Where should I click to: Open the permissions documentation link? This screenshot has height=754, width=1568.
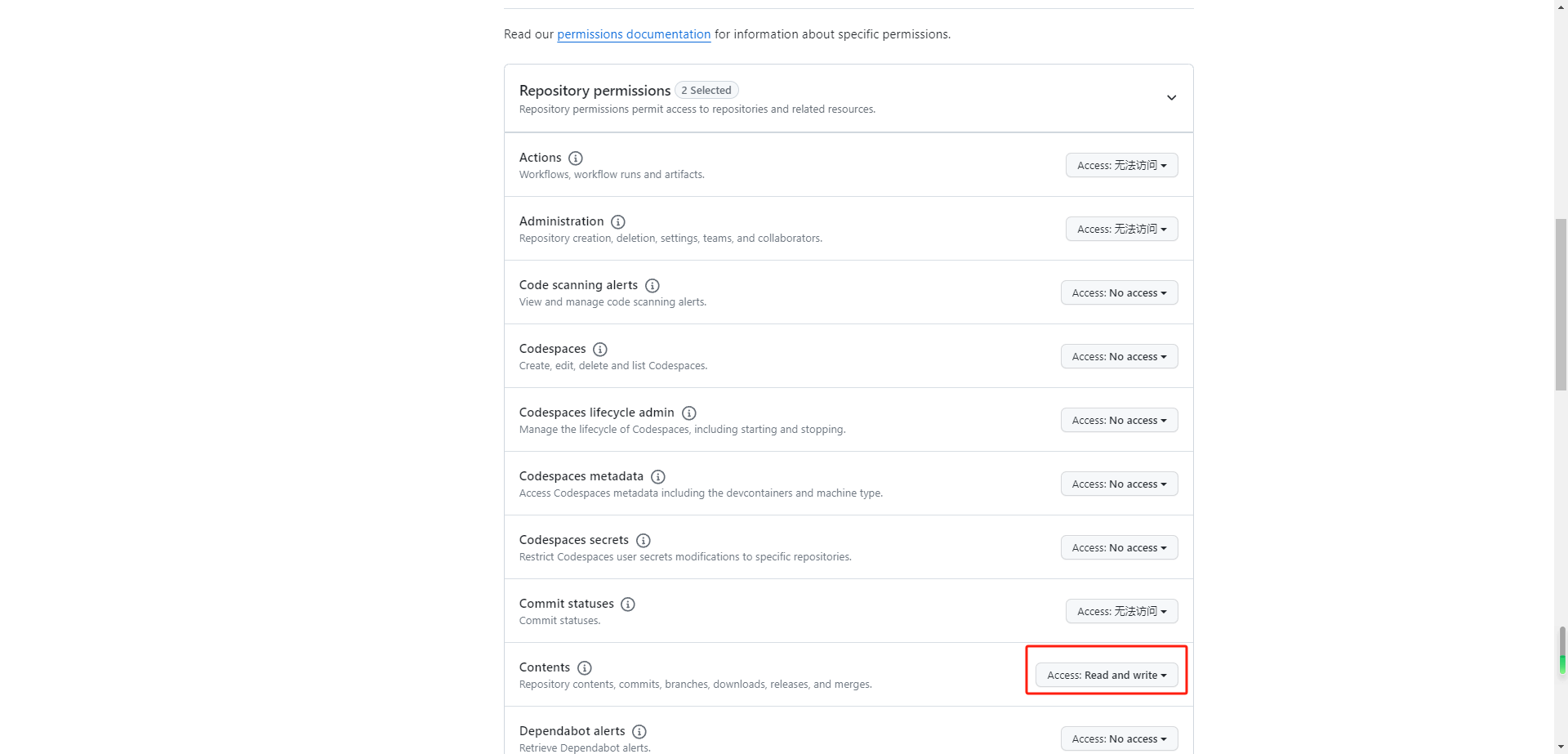[x=634, y=34]
